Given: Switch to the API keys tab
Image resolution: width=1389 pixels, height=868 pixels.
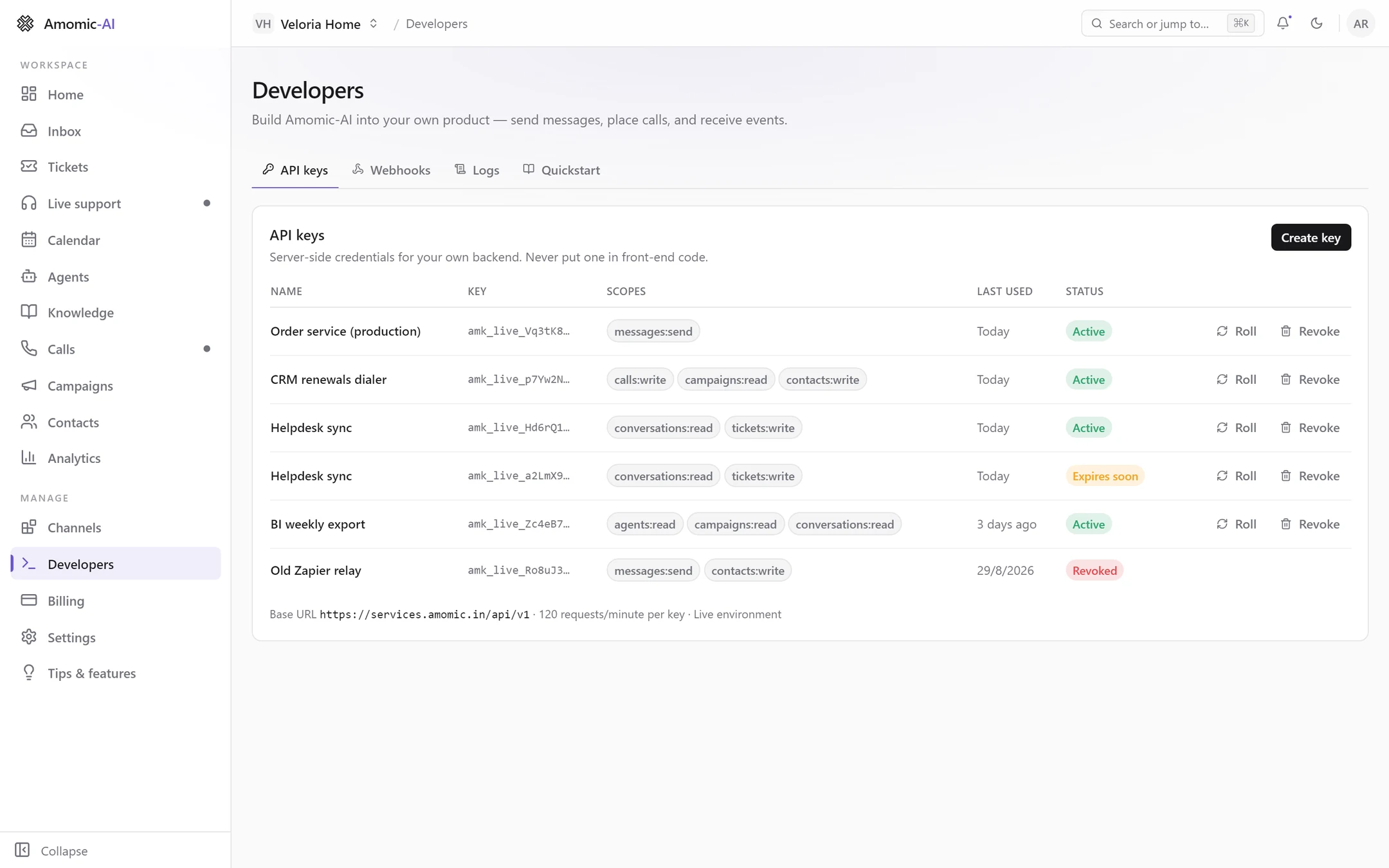Looking at the screenshot, I should tap(295, 170).
